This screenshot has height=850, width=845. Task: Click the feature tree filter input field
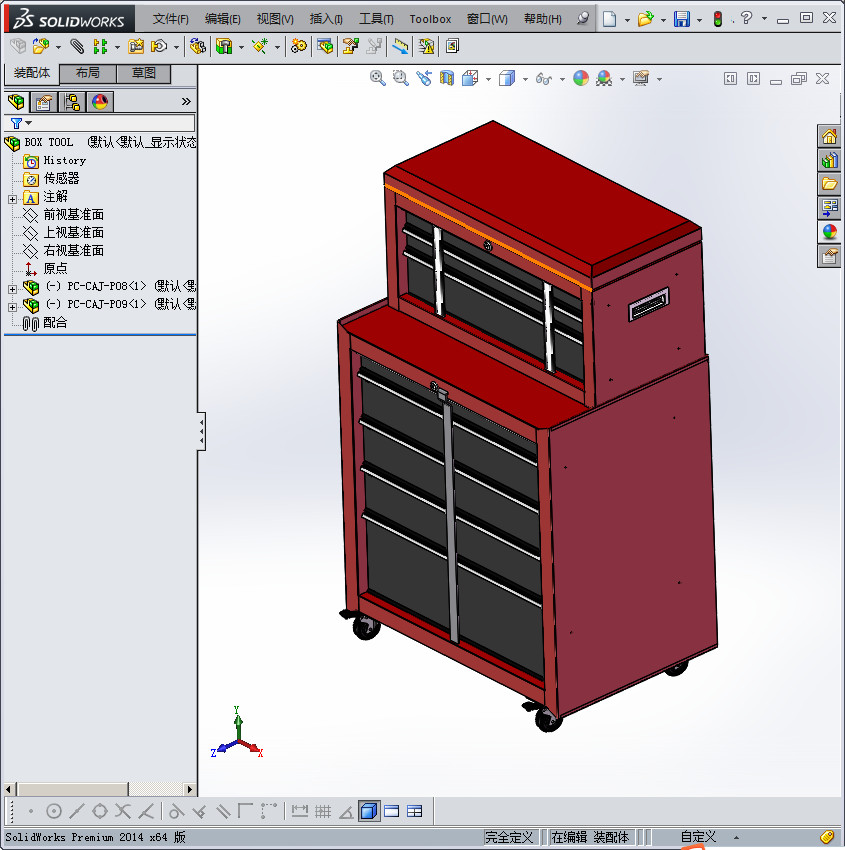pyautogui.click(x=99, y=123)
